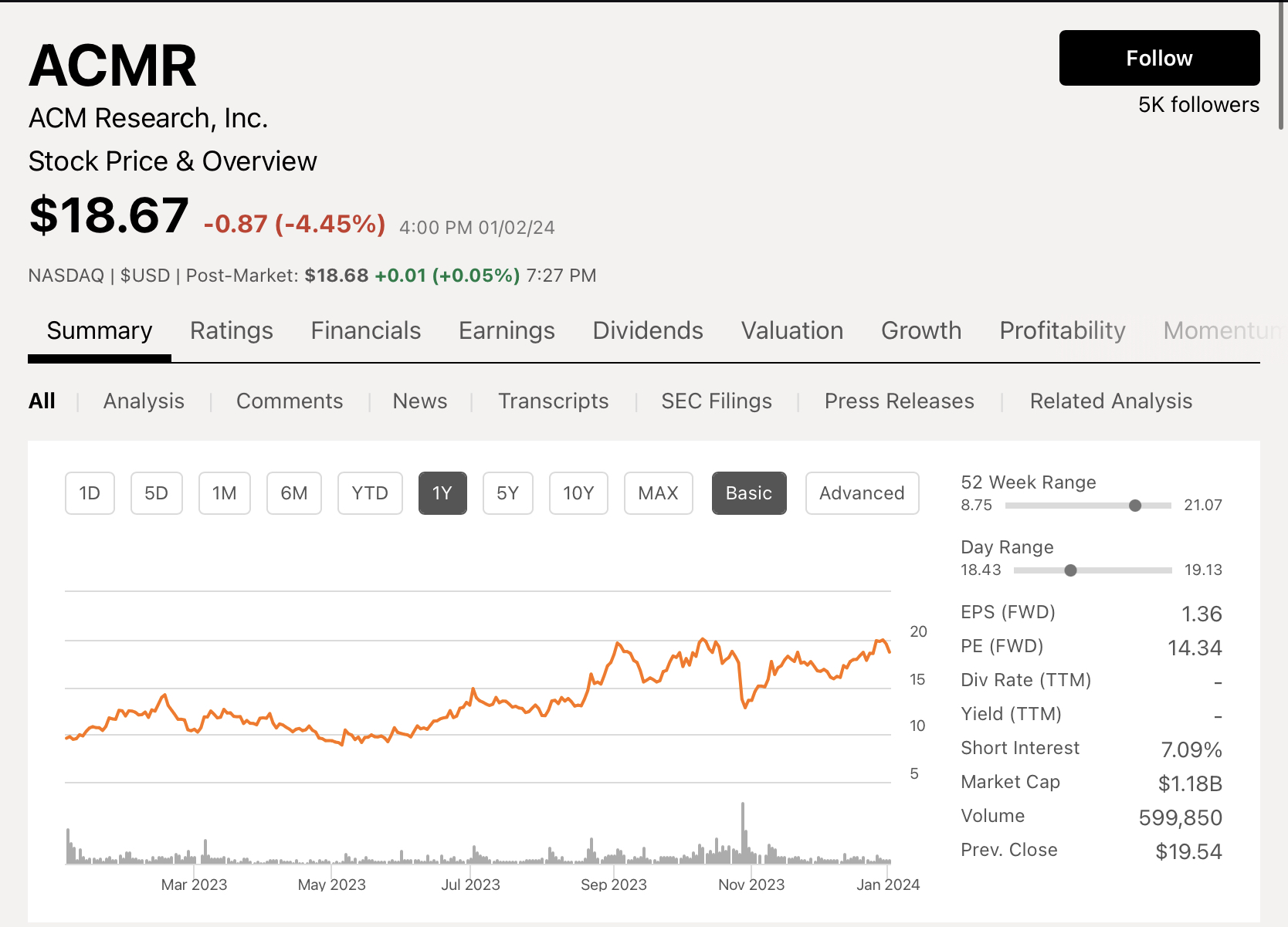
Task: View the Profitability tab
Action: (x=1063, y=330)
